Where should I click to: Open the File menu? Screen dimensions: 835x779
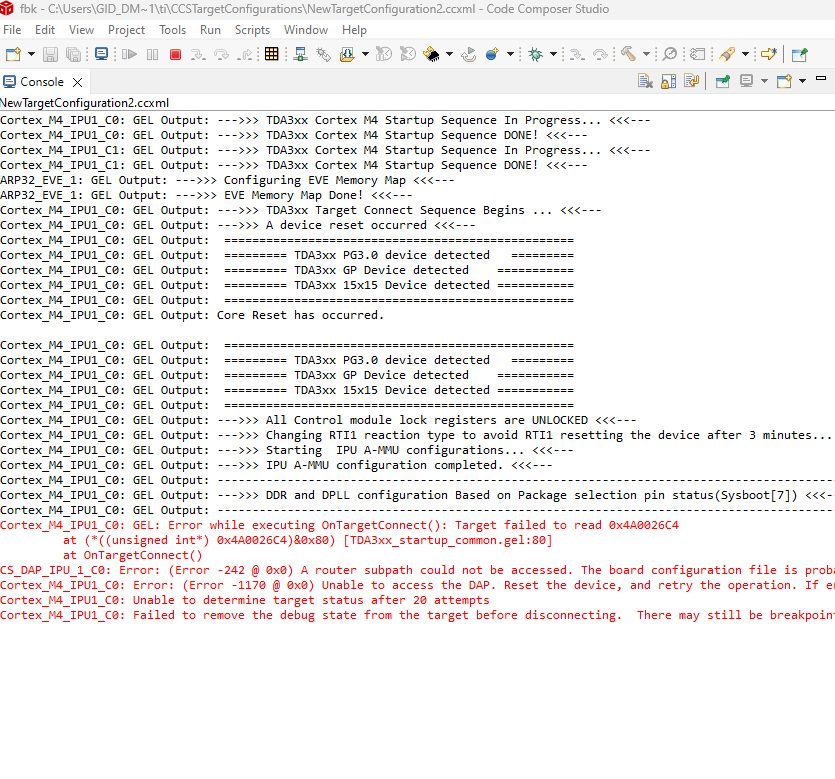[12, 30]
